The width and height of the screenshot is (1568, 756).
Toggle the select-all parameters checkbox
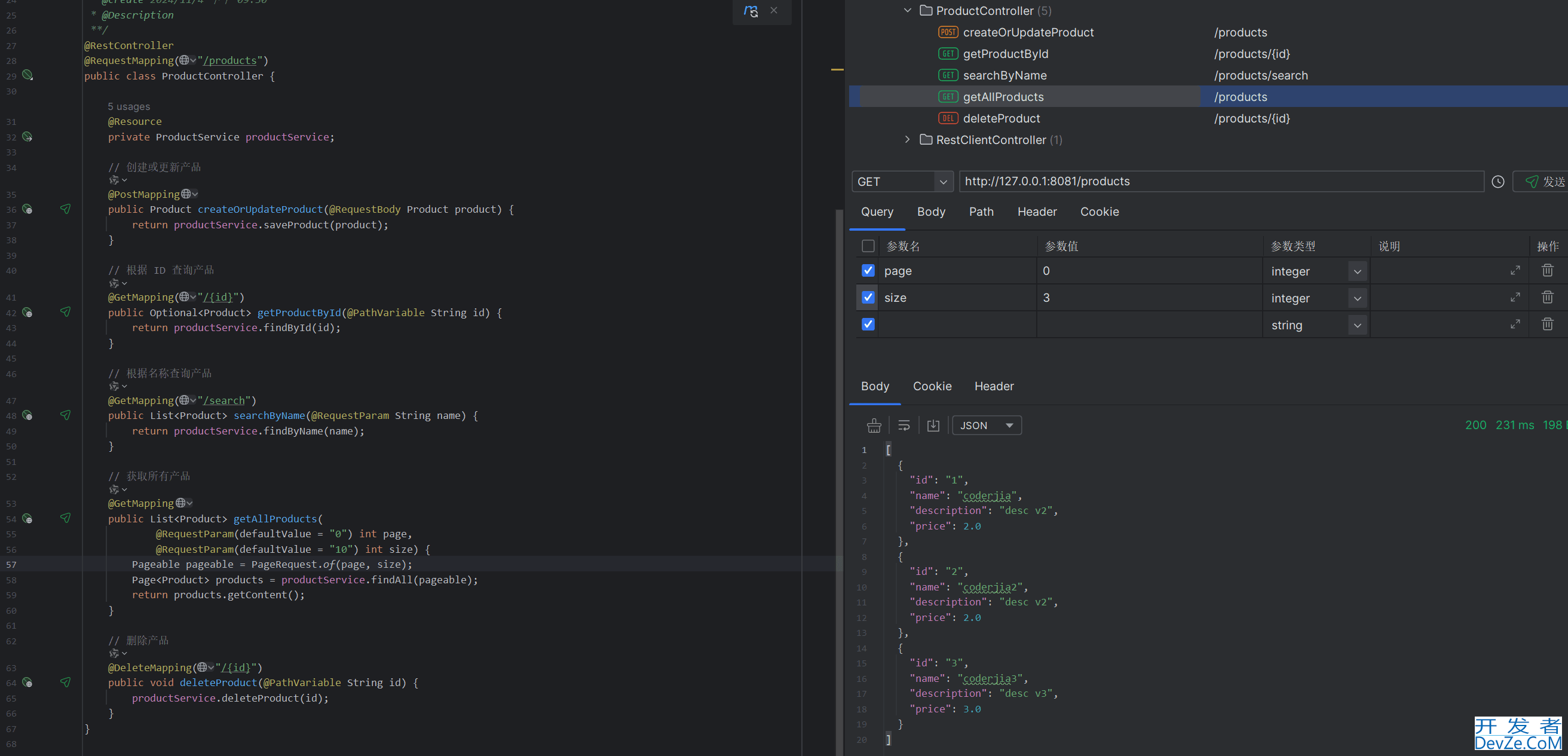point(868,246)
